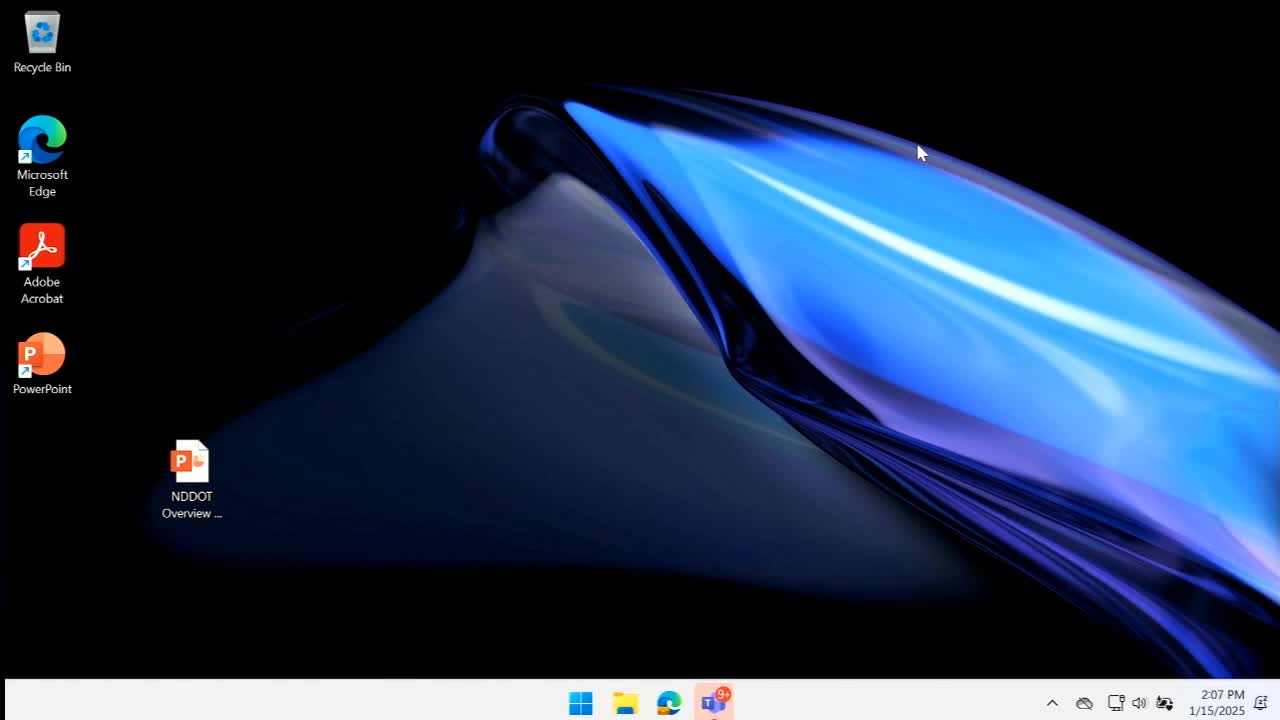Select the Adobe Acrobat desktop shortcut
Image resolution: width=1280 pixels, height=720 pixels.
tap(42, 264)
